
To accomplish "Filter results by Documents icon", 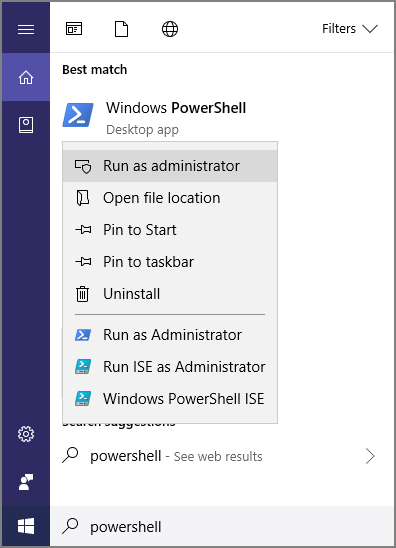I will click(x=122, y=29).
